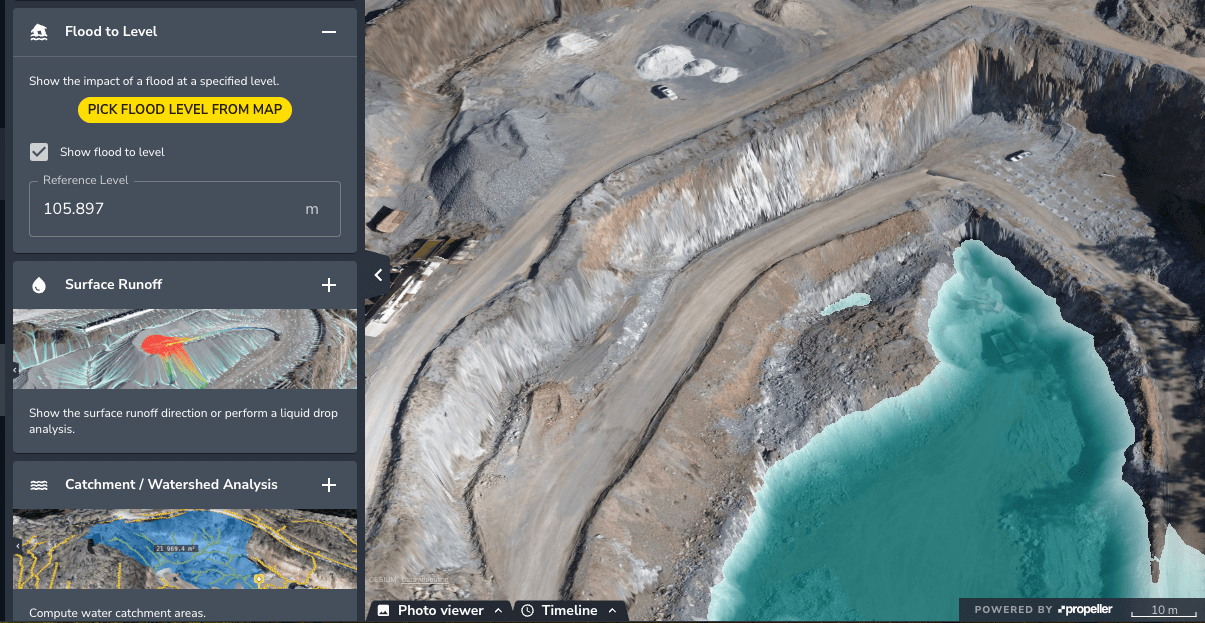Click the Catchment waves icon
Screen dimensions: 1205x623
pyautogui.click(x=39, y=485)
